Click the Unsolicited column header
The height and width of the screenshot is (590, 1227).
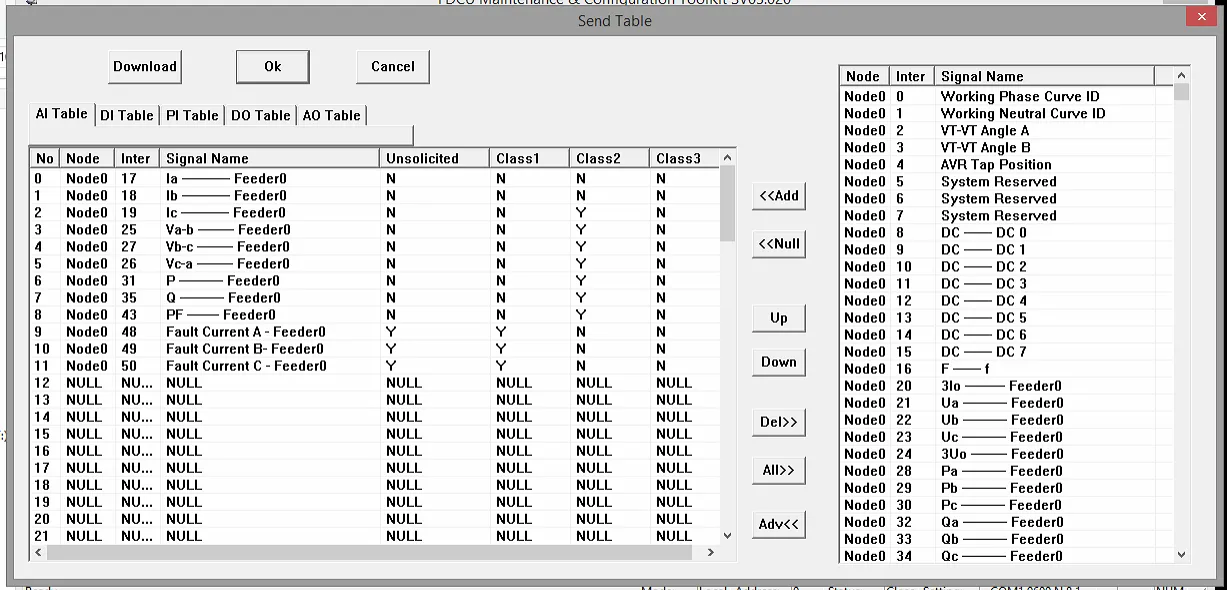click(435, 158)
